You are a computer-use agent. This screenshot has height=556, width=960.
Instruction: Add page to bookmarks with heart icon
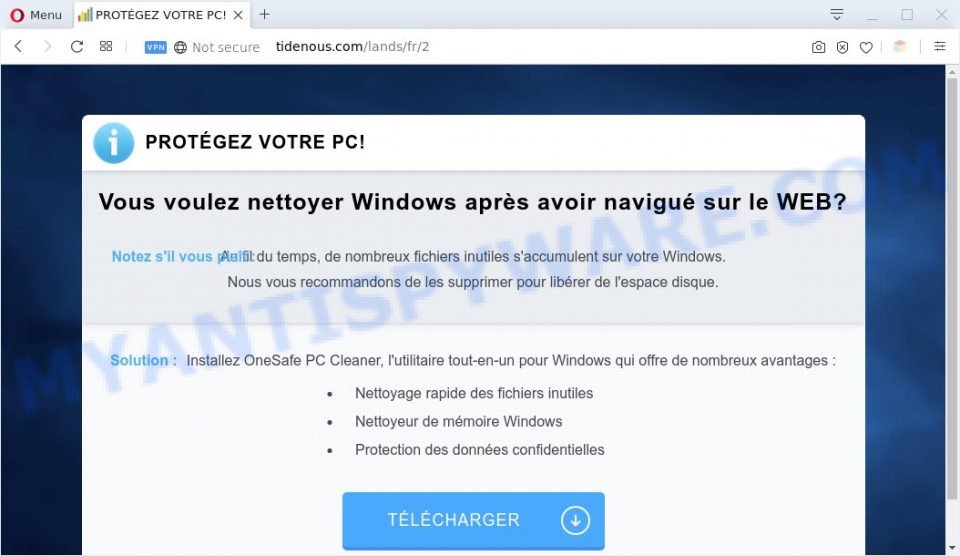pyautogui.click(x=866, y=47)
